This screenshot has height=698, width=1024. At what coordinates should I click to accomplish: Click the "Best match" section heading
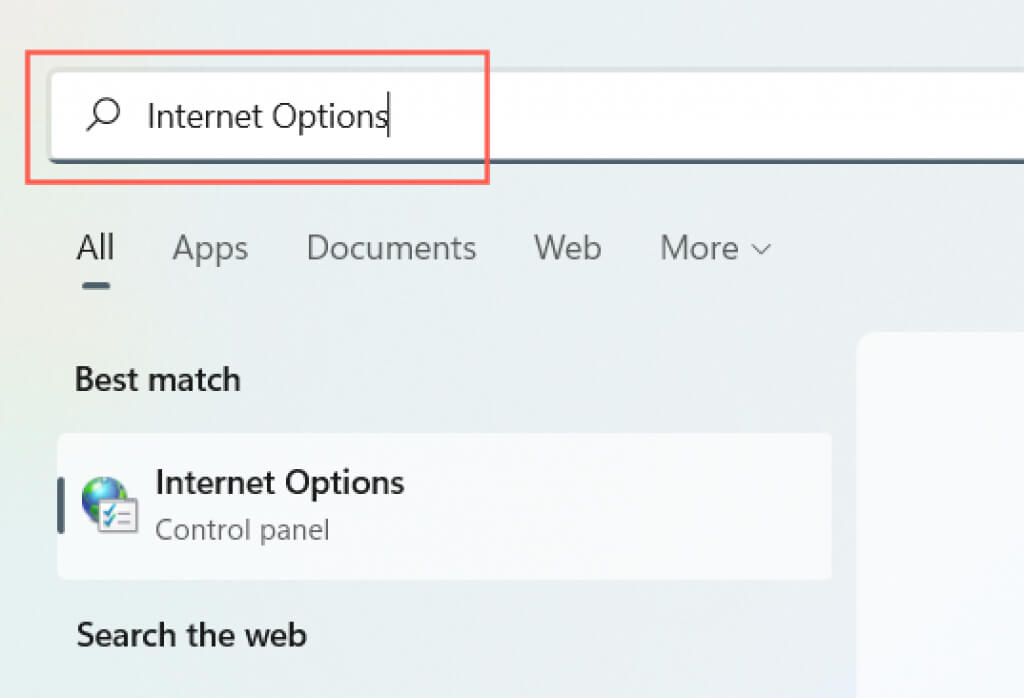pos(158,380)
